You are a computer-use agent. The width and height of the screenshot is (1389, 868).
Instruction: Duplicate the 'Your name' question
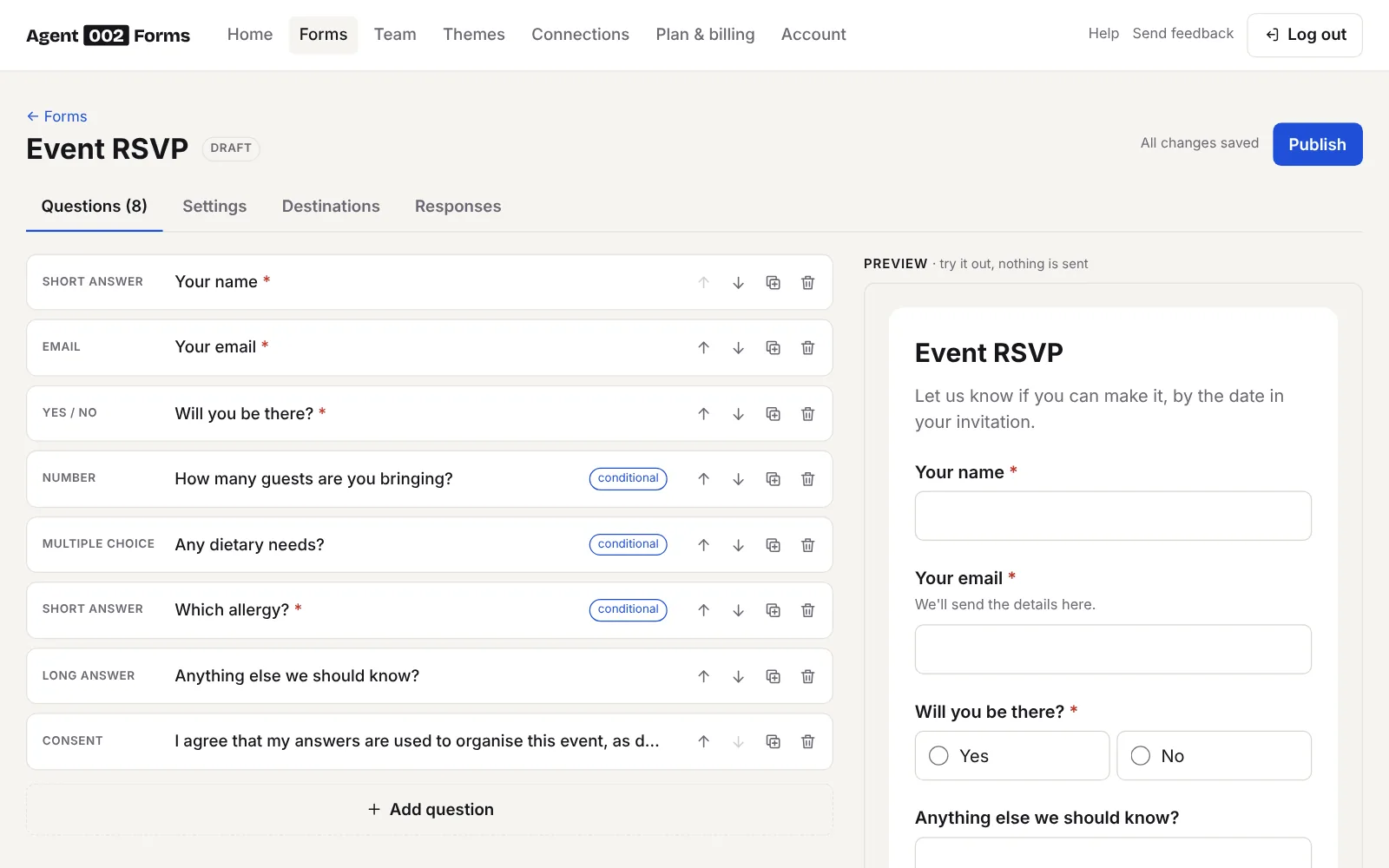coord(773,283)
